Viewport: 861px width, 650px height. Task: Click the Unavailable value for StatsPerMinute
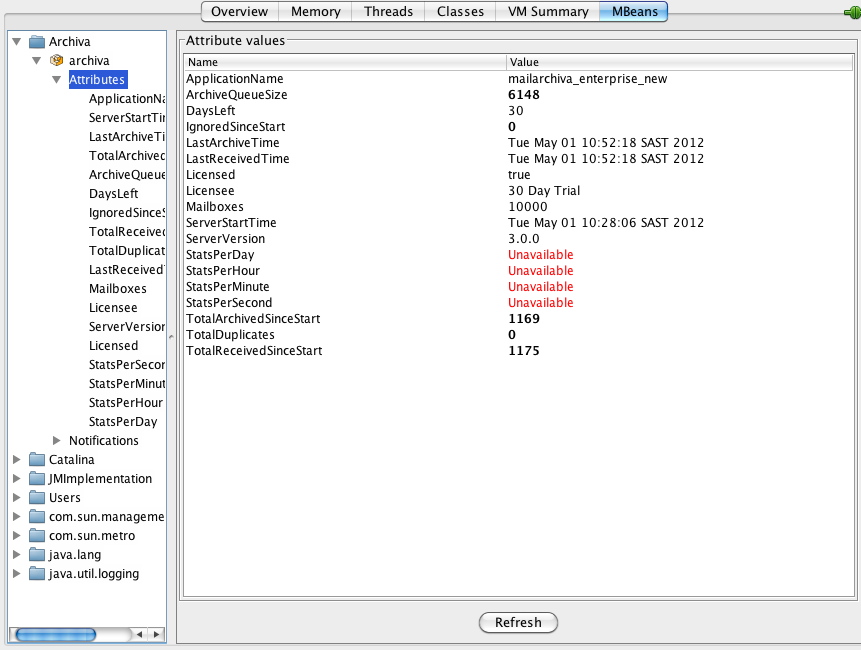541,287
